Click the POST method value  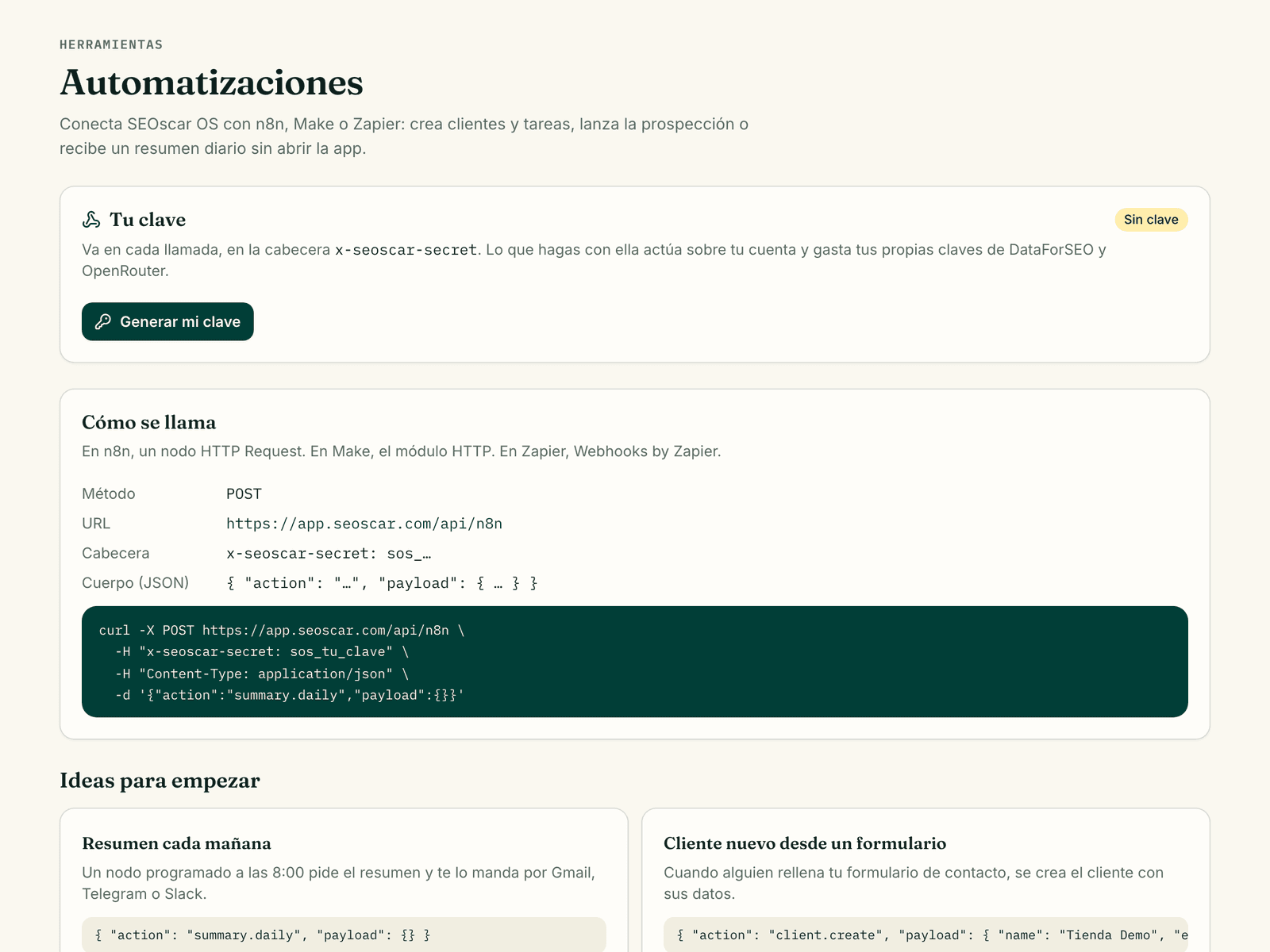[244, 493]
